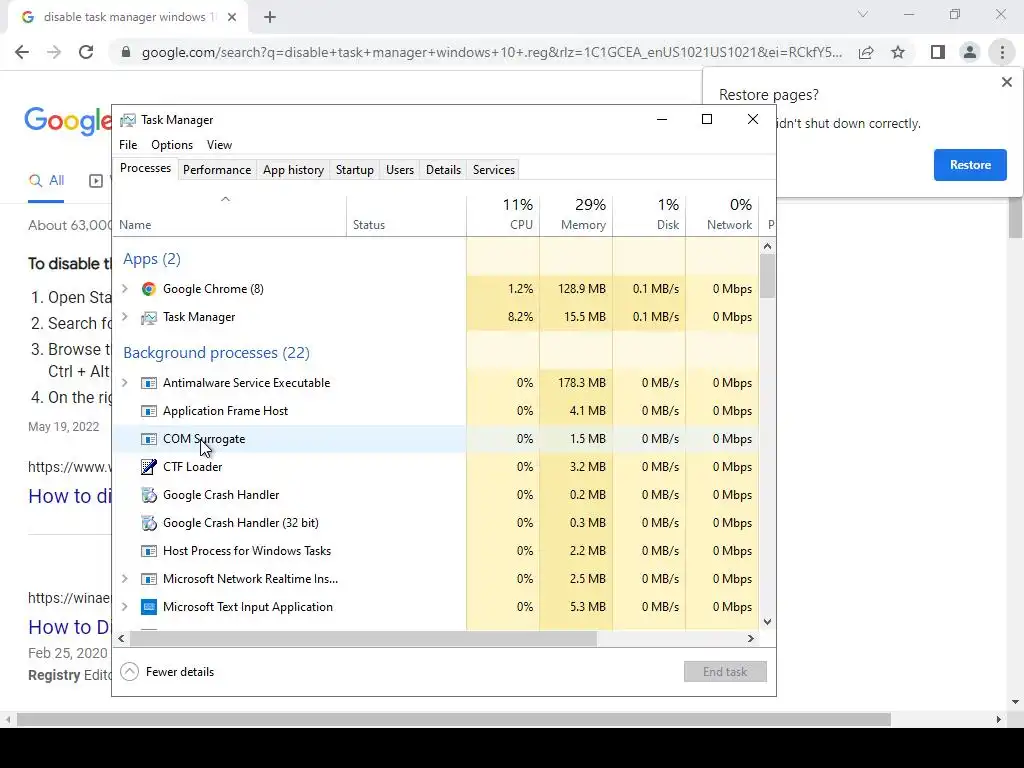
Task: Click the Google logo
Action: pos(68,121)
